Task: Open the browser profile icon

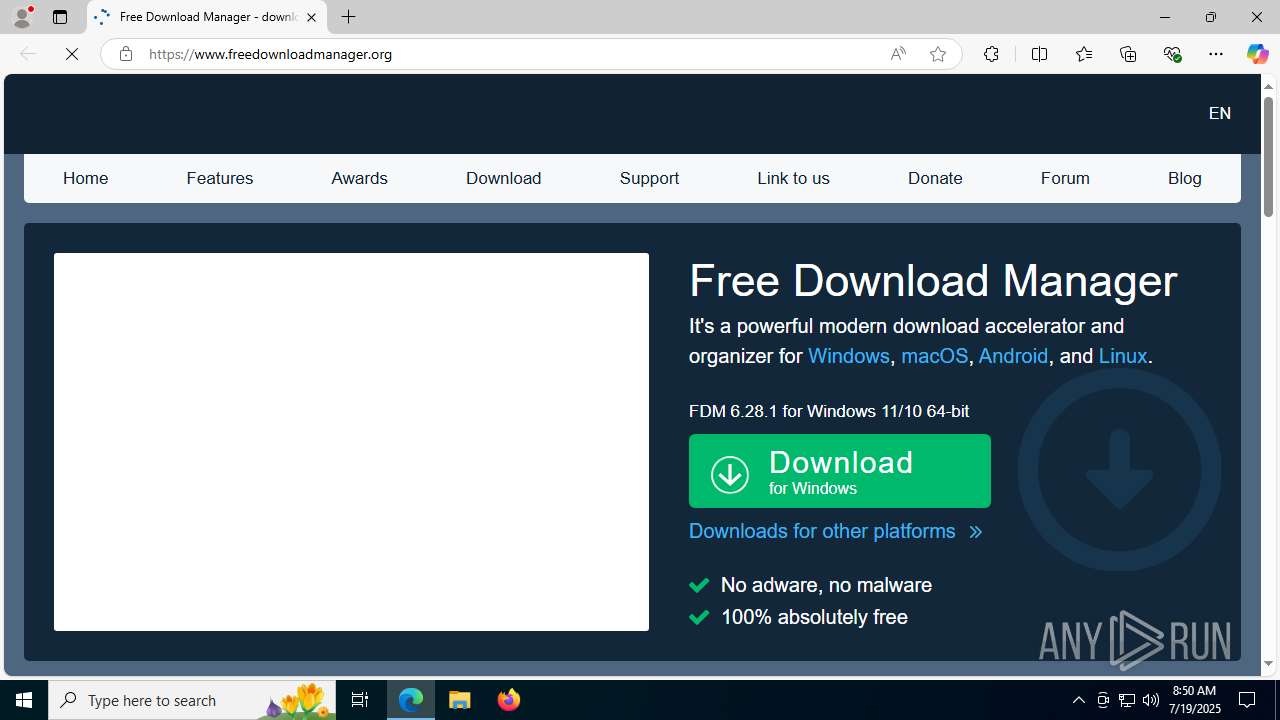Action: [22, 17]
